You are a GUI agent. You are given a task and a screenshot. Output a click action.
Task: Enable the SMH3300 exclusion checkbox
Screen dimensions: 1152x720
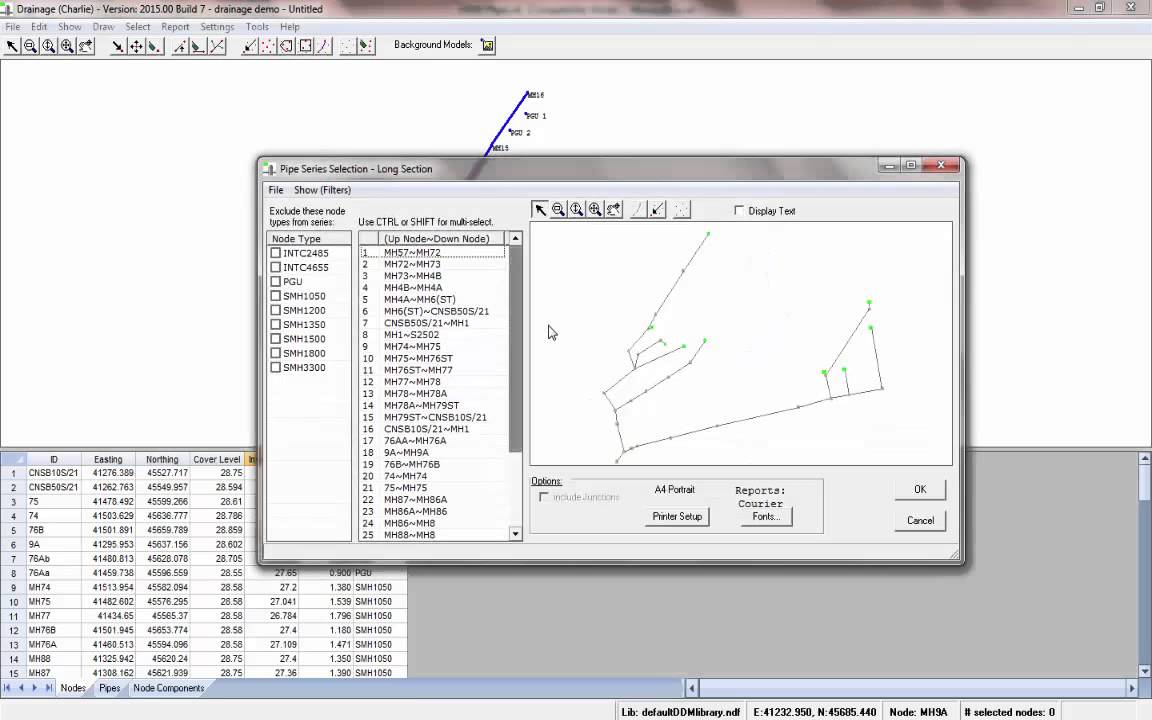click(276, 367)
